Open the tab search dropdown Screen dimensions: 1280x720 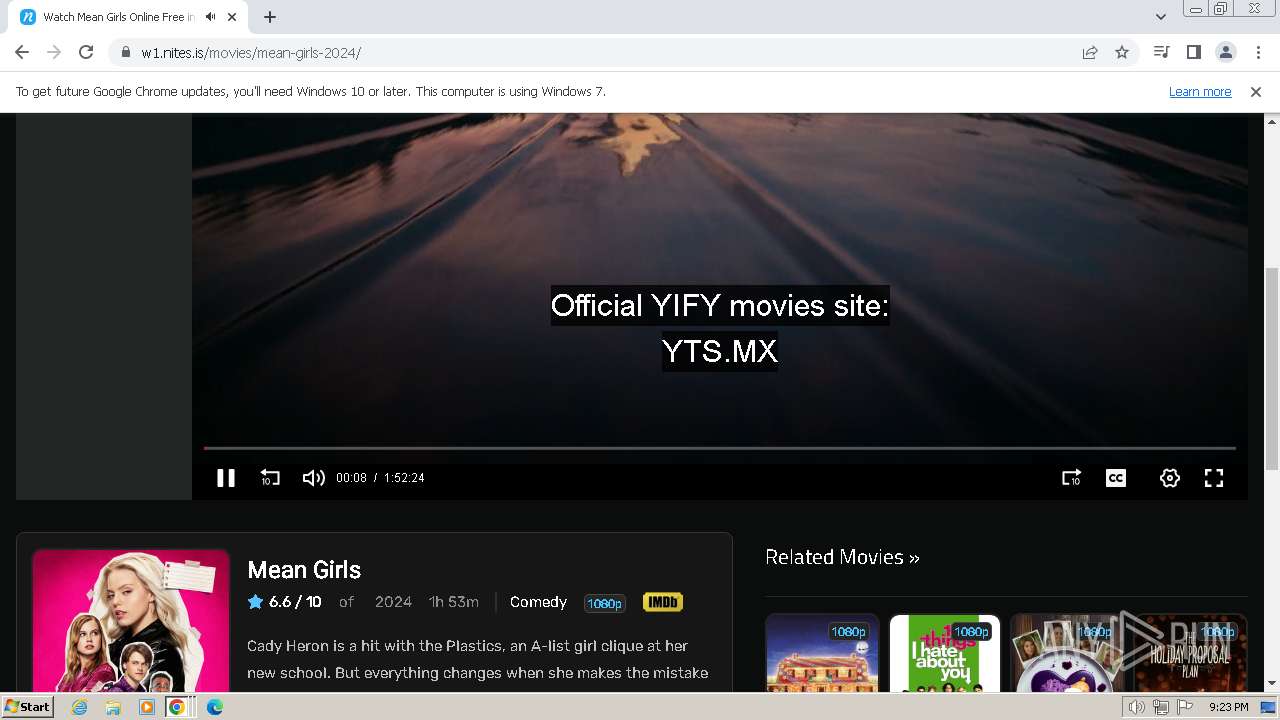pyautogui.click(x=1161, y=17)
